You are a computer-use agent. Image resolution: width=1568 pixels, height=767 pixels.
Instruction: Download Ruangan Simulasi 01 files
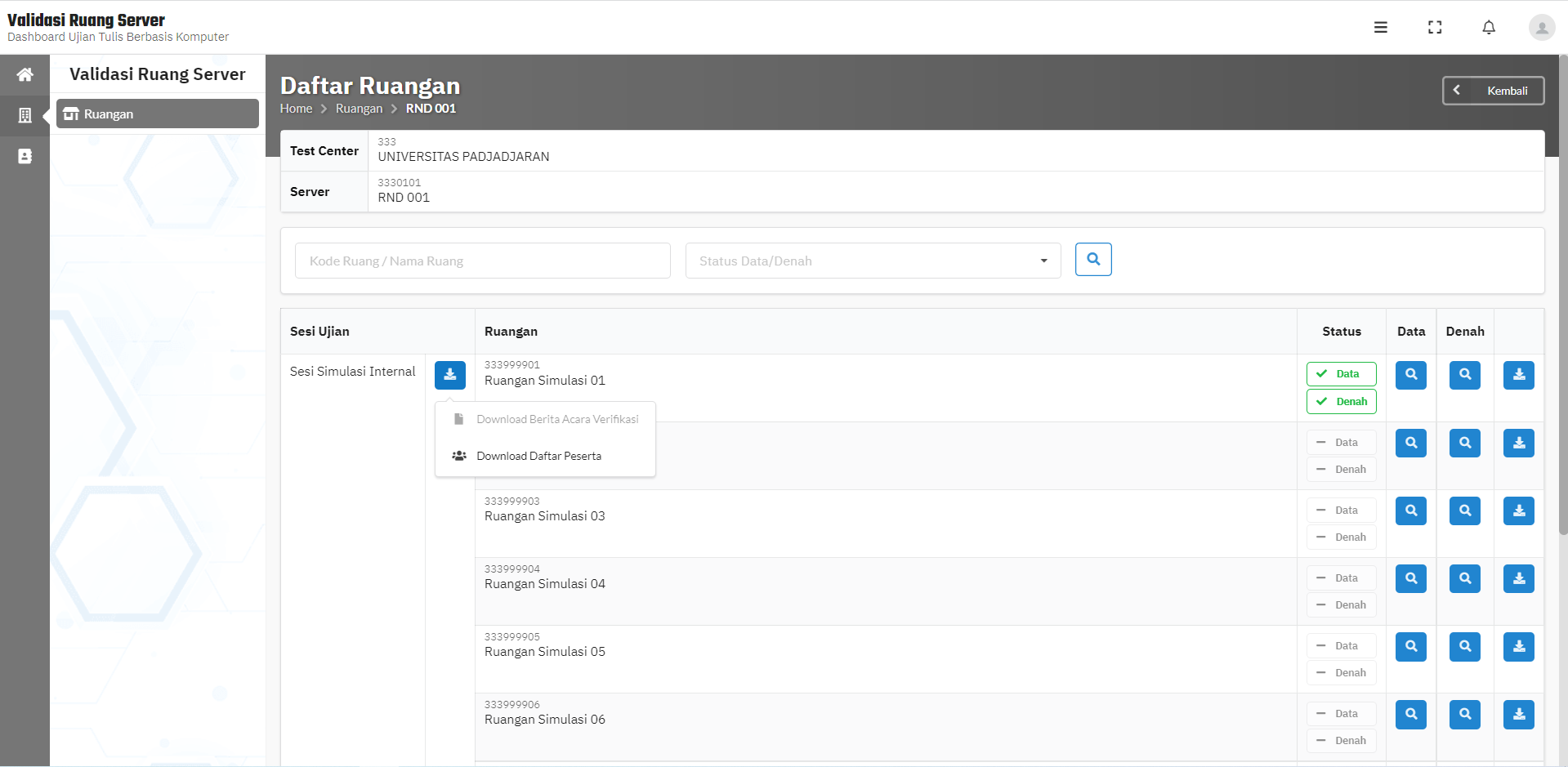[x=1518, y=375]
